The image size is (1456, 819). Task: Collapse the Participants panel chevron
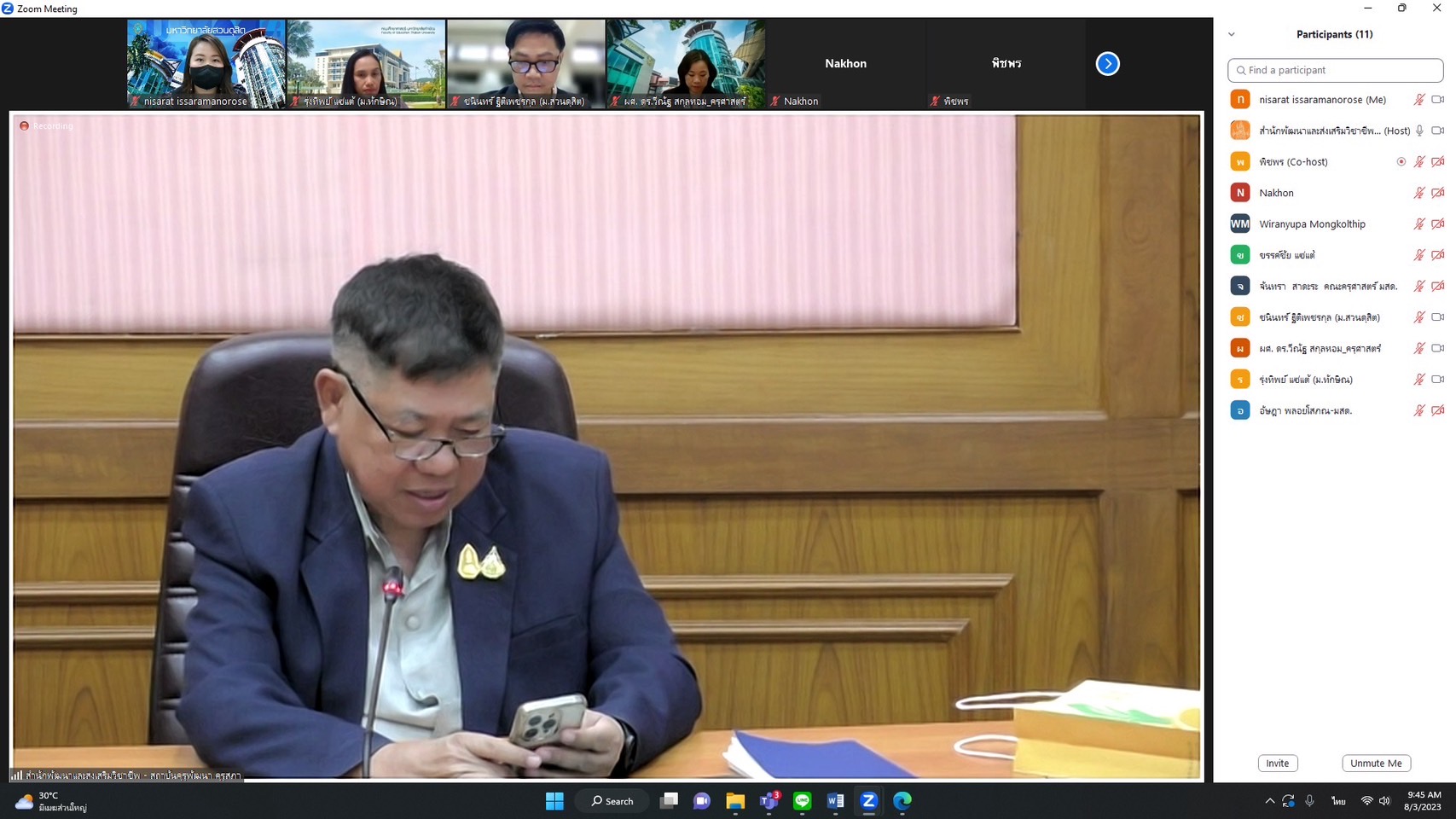point(1231,35)
